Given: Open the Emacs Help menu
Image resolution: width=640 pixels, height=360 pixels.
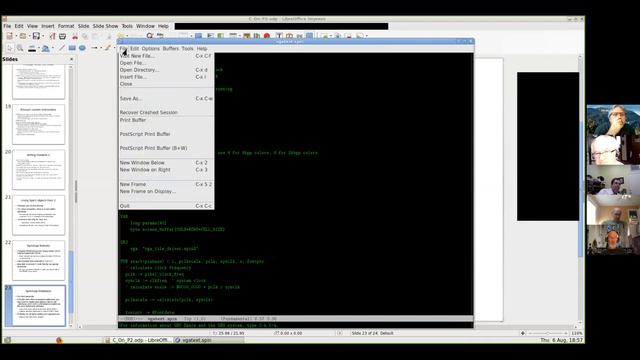Looking at the screenshot, I should 202,49.
